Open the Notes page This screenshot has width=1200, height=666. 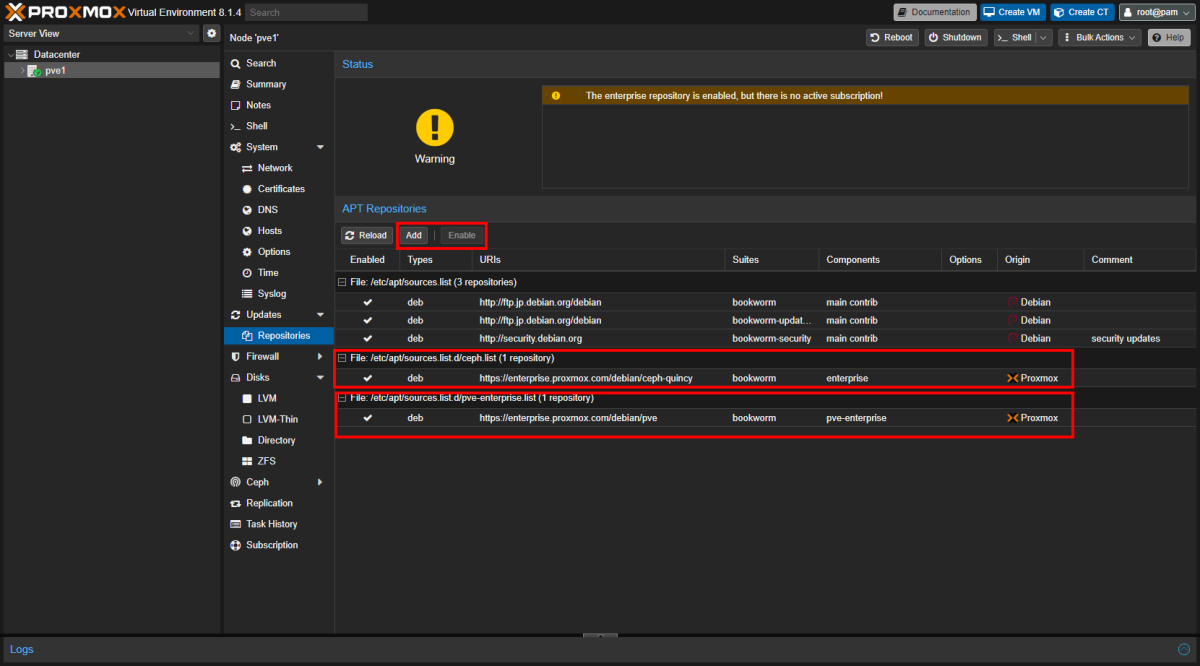pos(279,105)
